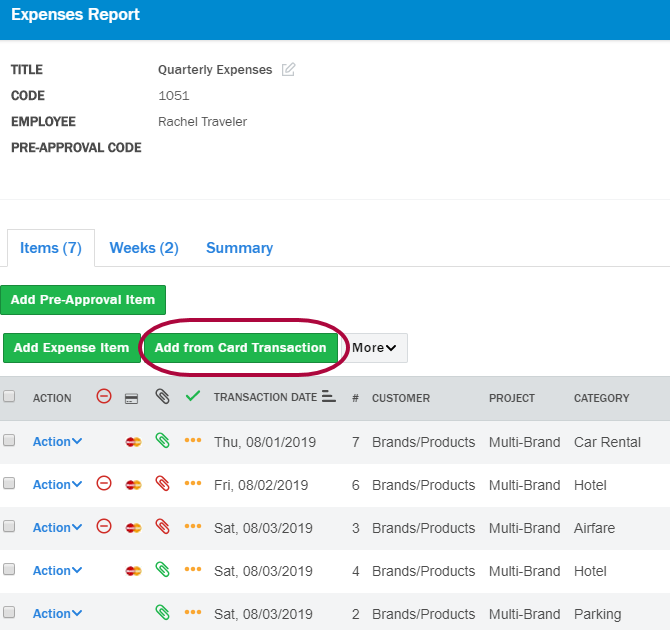670x630 pixels.
Task: Click the Car Rental category cell
Action: (607, 442)
